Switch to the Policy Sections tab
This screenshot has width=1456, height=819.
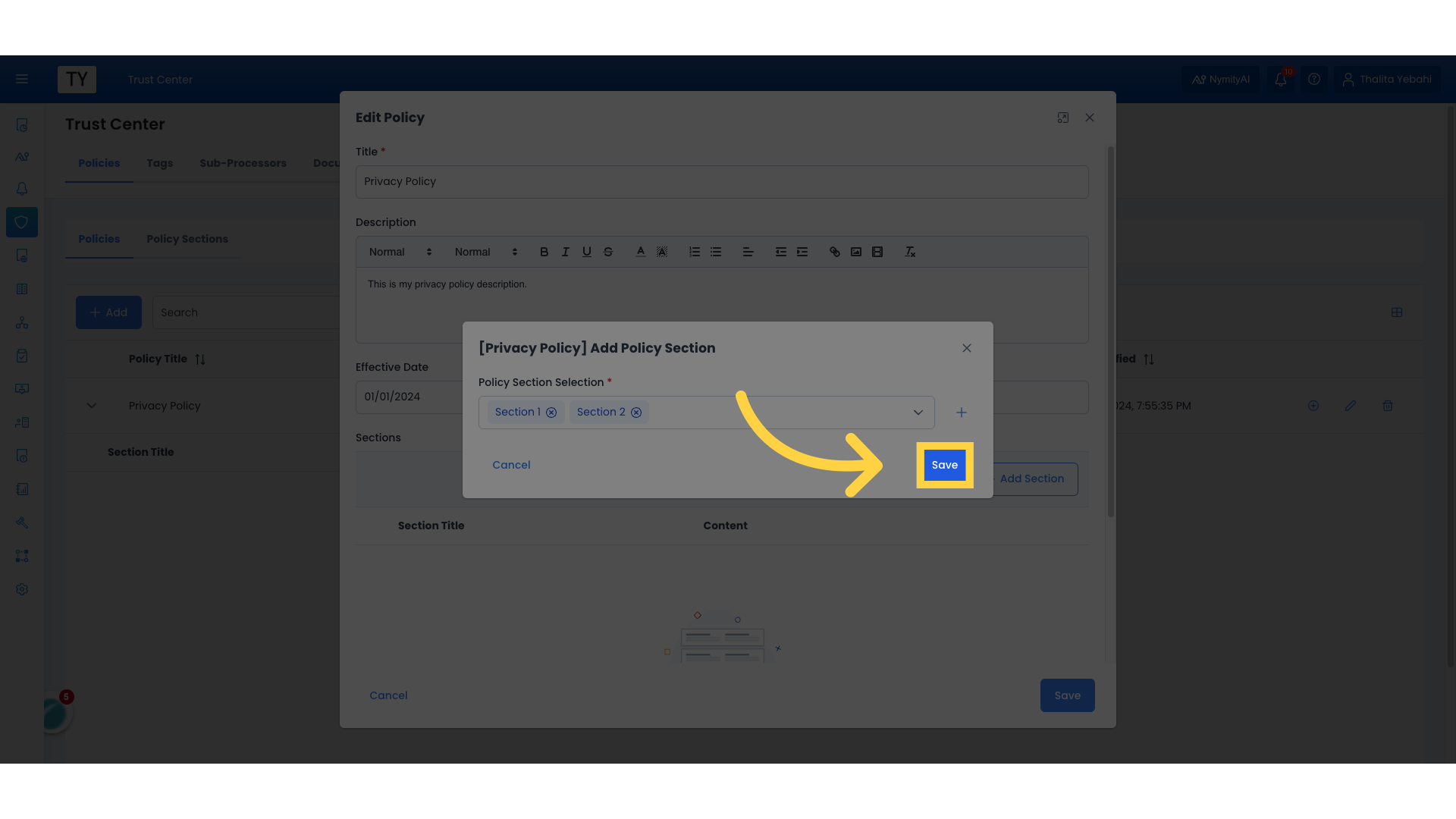187,239
